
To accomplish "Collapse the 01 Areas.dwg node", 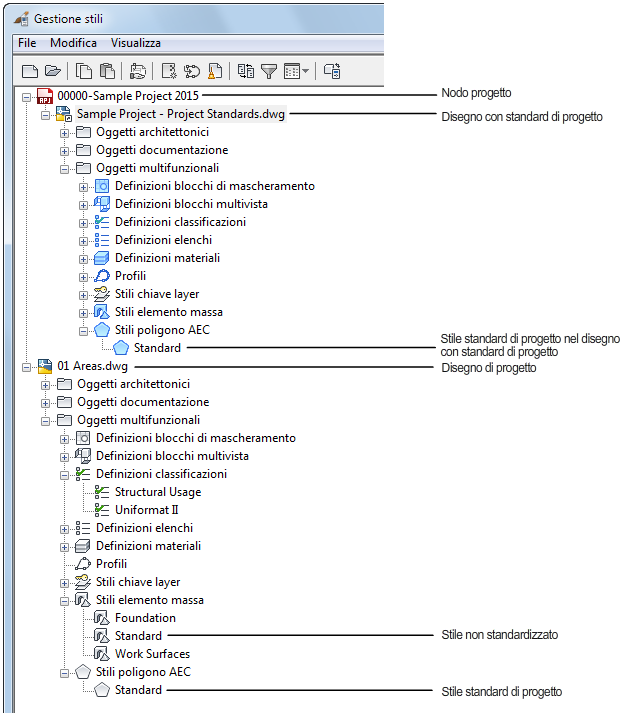I will [x=26, y=367].
